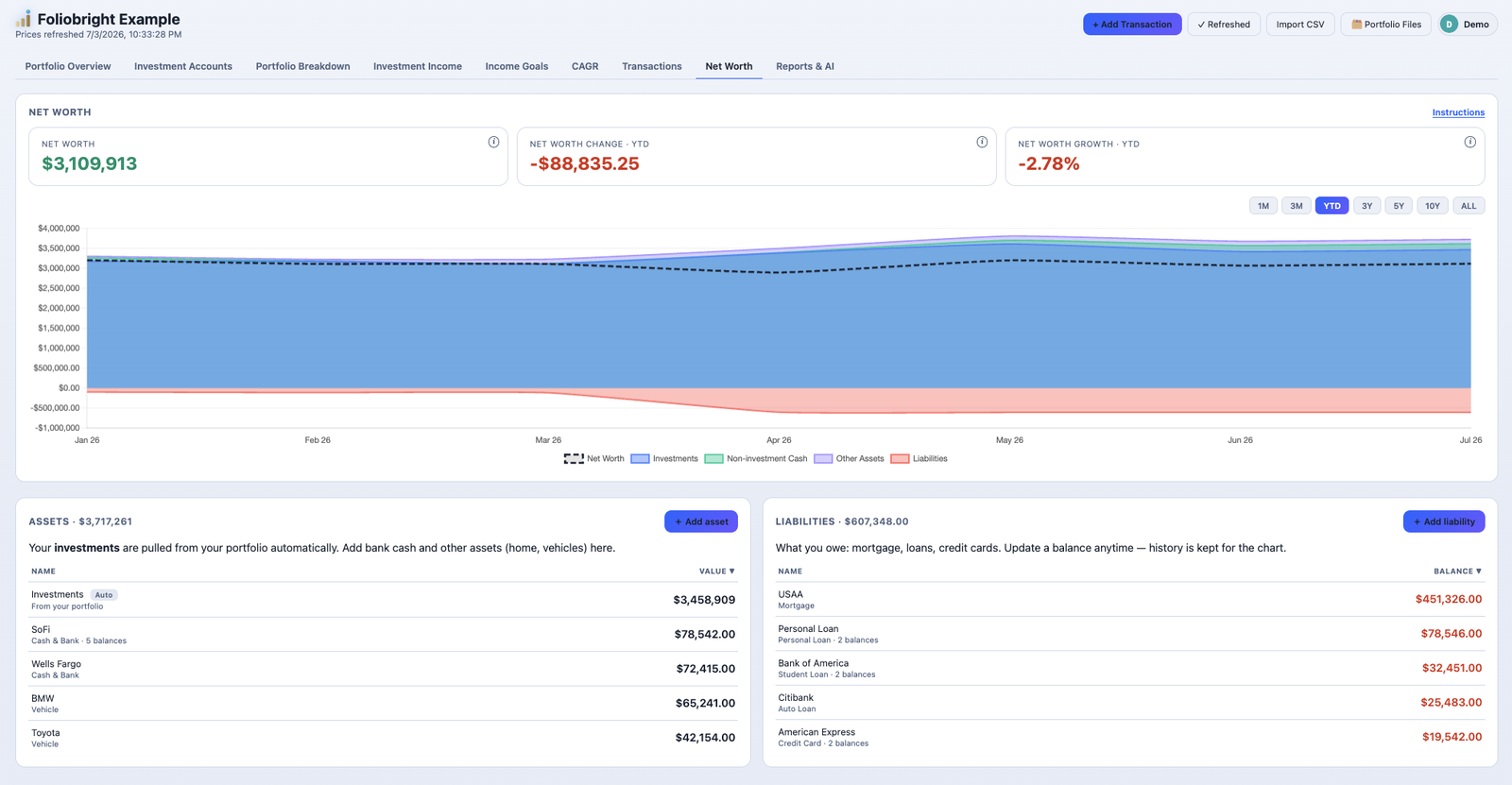Open the CAGR tab
1512x785 pixels.
(585, 66)
